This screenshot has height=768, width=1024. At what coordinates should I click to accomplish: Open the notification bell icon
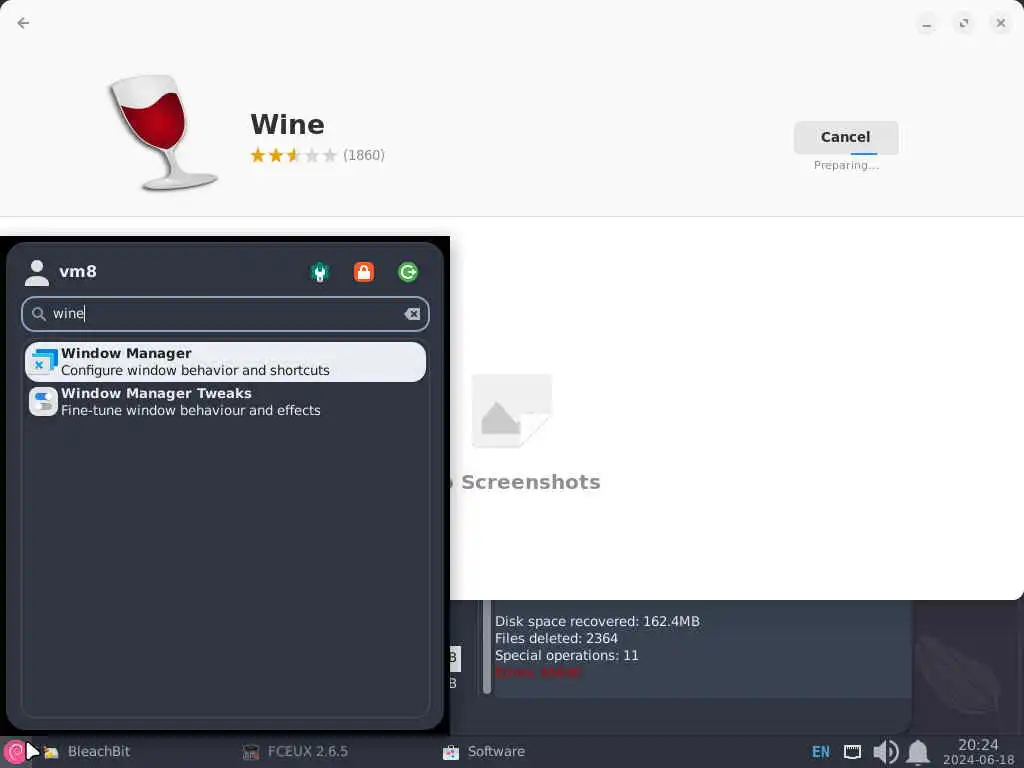[x=918, y=752]
